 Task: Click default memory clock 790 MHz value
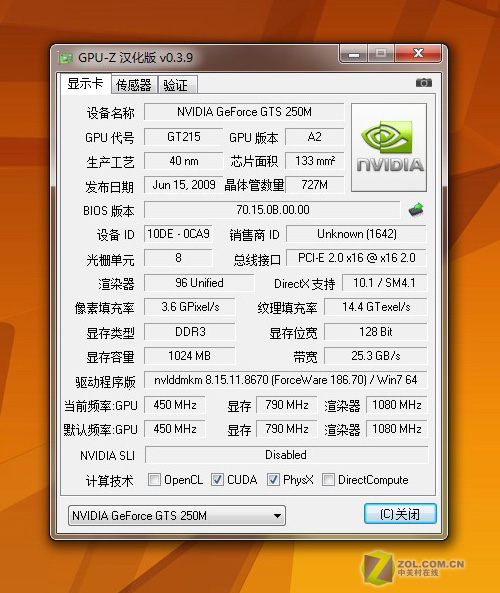287,428
